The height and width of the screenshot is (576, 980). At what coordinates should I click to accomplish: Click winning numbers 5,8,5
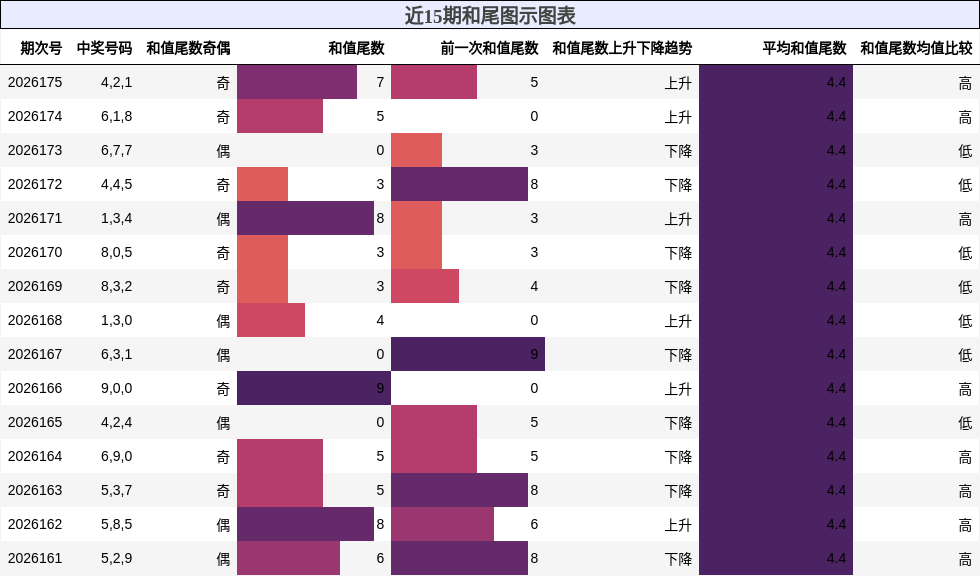click(116, 524)
